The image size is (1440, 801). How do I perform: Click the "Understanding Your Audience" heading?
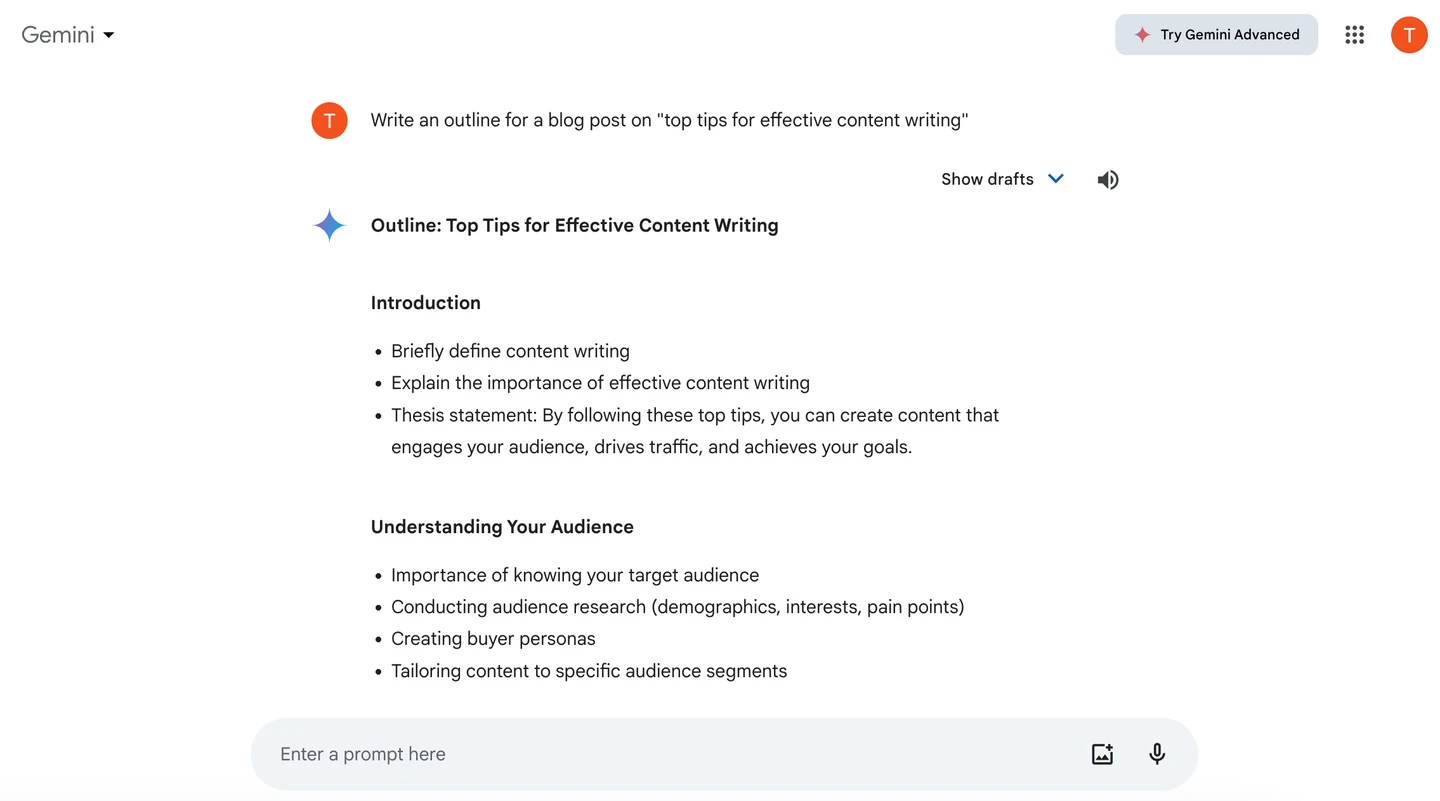pyautogui.click(x=502, y=527)
